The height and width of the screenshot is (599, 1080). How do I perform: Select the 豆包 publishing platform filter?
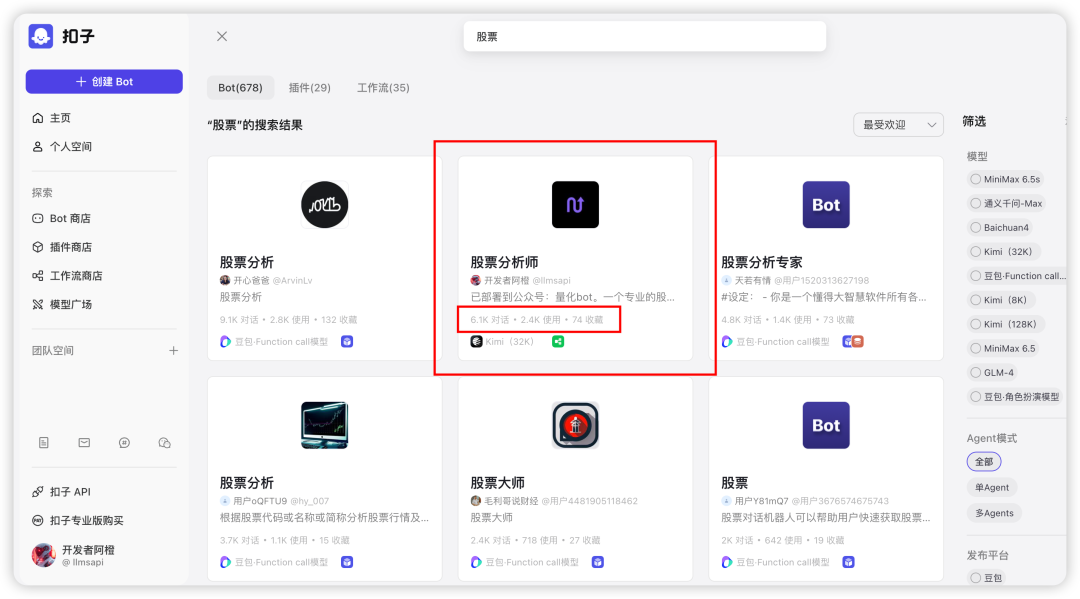986,578
